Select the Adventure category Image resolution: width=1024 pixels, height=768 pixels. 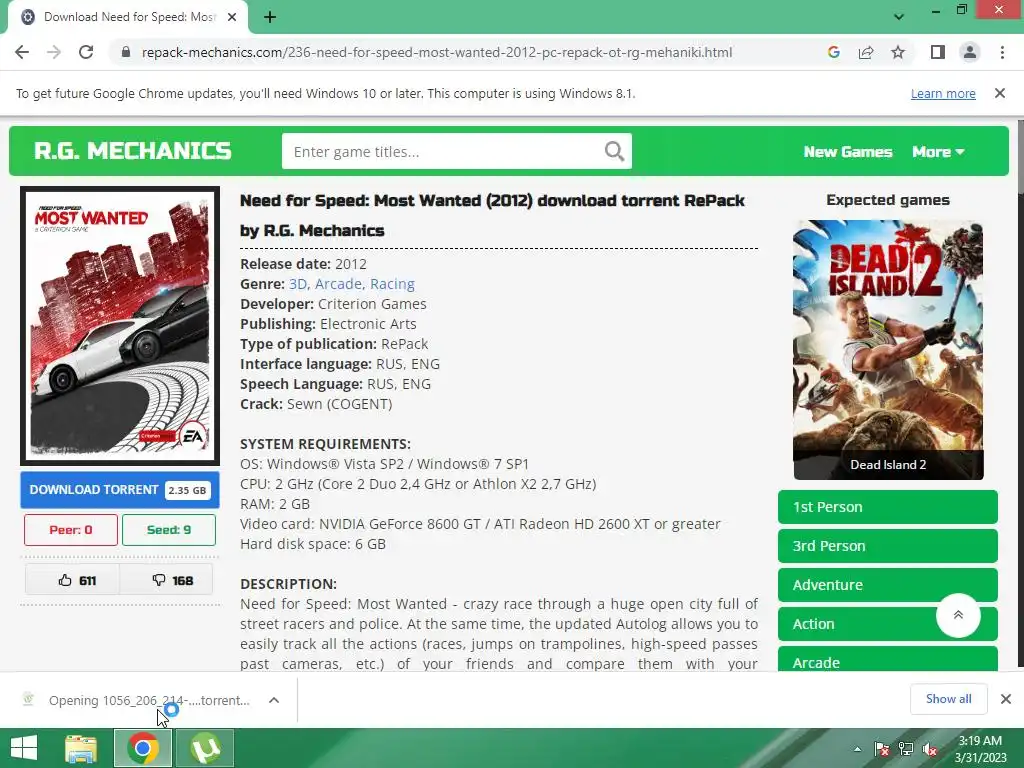point(888,585)
